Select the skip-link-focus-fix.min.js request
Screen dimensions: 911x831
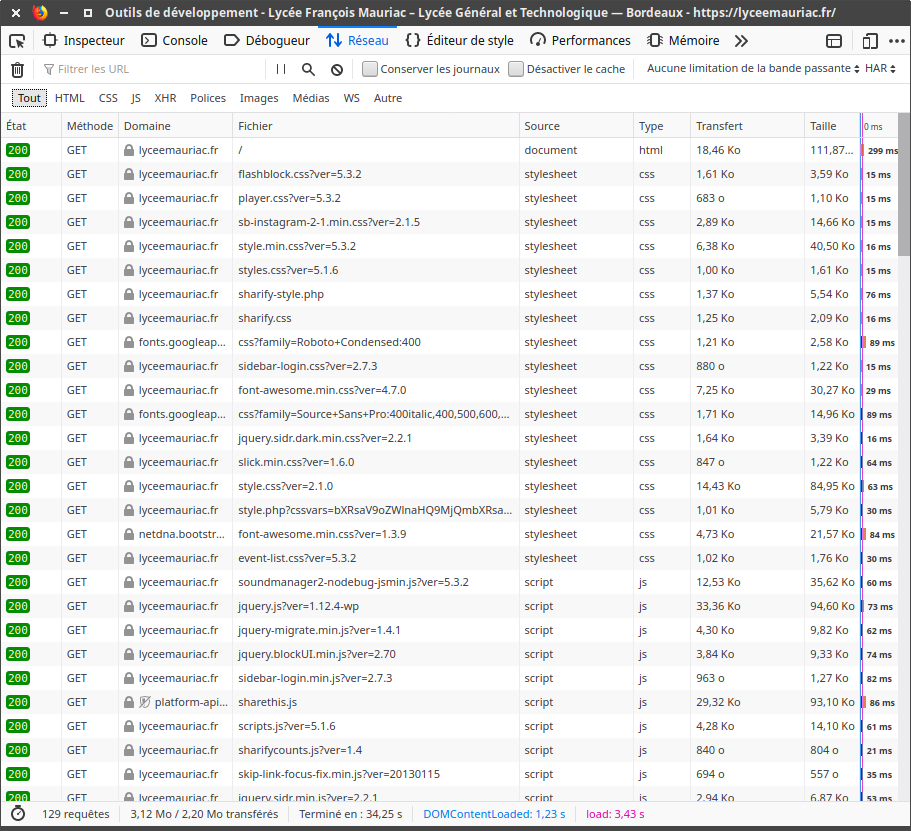[x=450, y=774]
